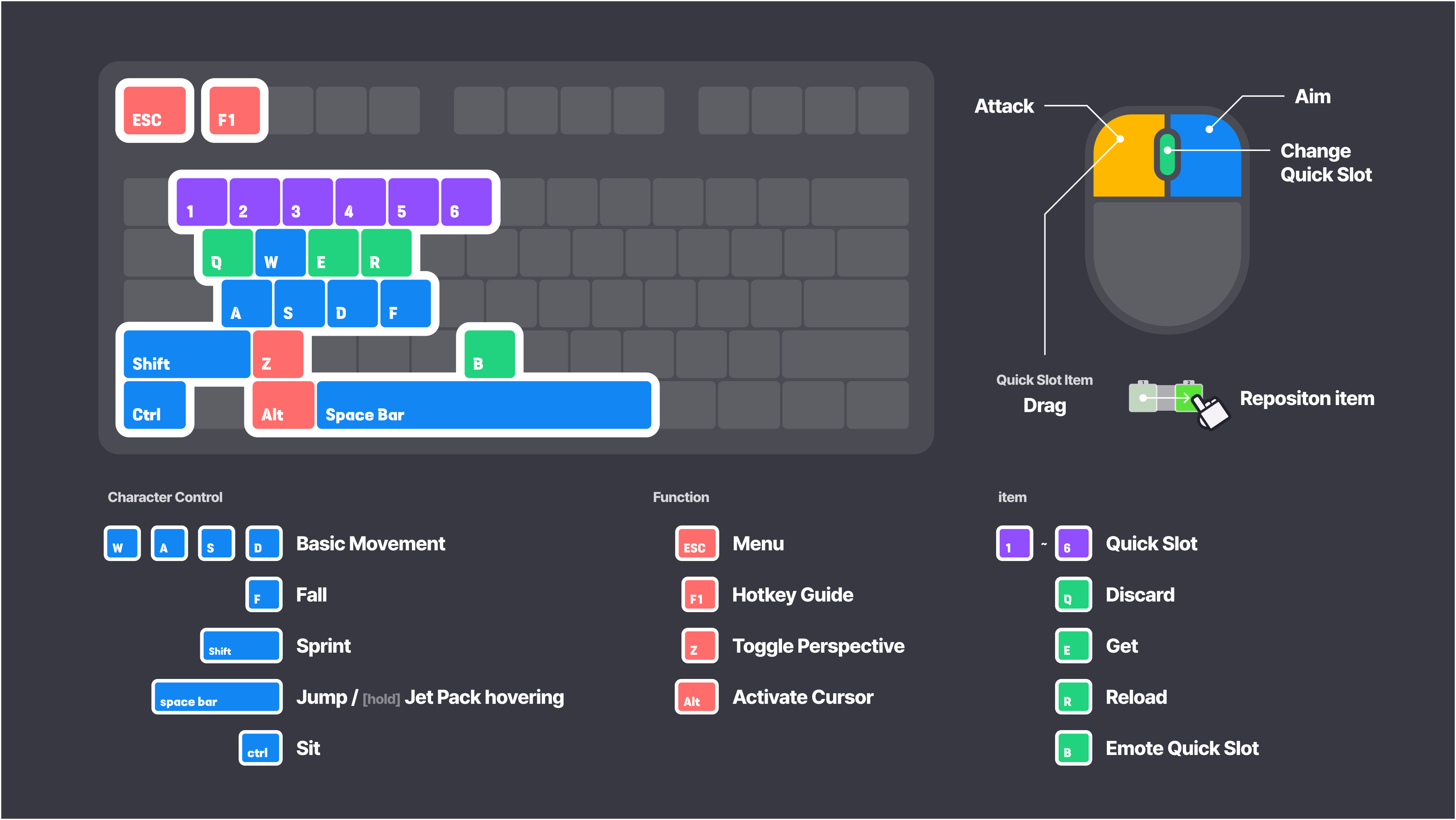Click the Emote Quick Slot label
The image size is (1456, 820).
point(1182,748)
